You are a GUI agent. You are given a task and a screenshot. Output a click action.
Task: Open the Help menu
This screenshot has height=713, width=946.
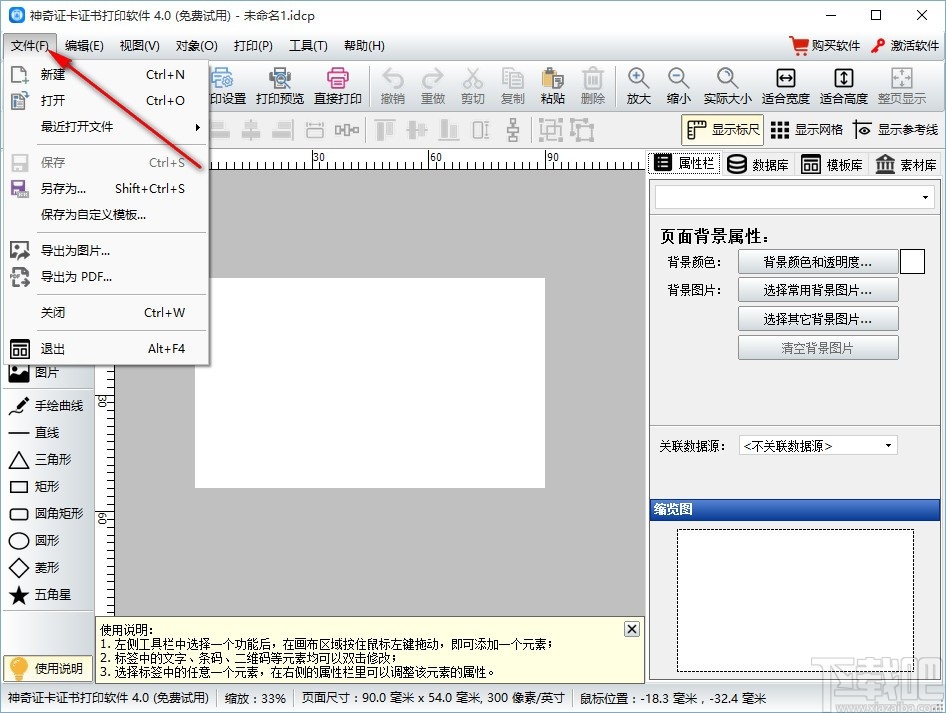pos(364,46)
